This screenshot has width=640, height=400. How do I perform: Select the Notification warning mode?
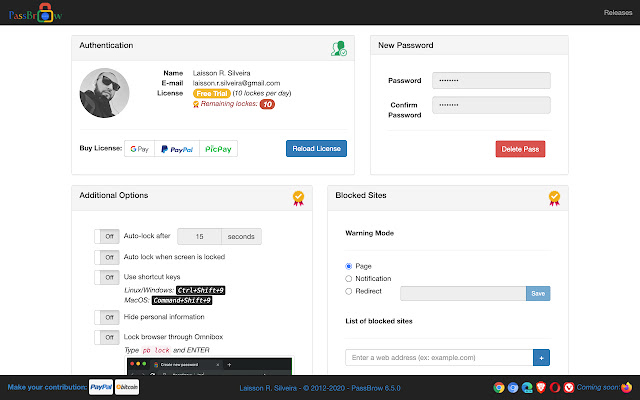pyautogui.click(x=348, y=279)
